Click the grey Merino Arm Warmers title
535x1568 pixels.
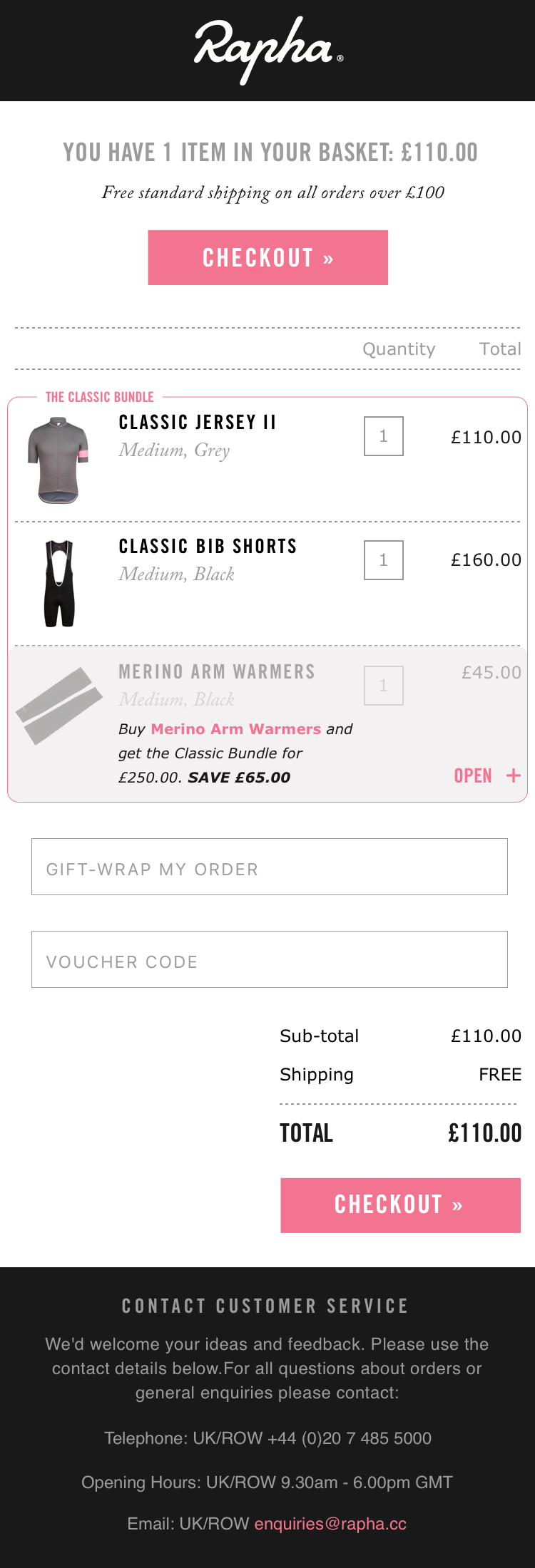(217, 672)
